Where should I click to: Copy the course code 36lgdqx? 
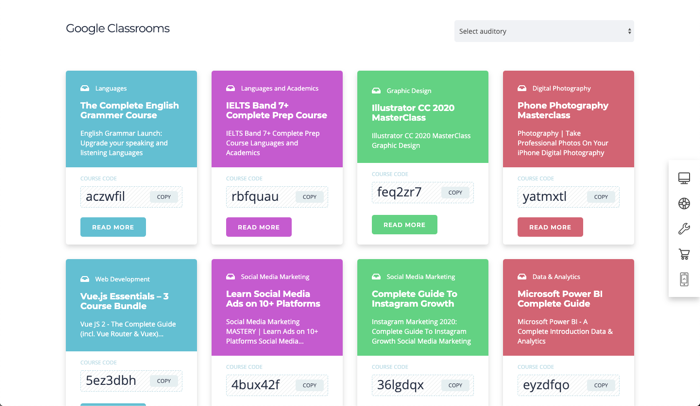(x=455, y=385)
